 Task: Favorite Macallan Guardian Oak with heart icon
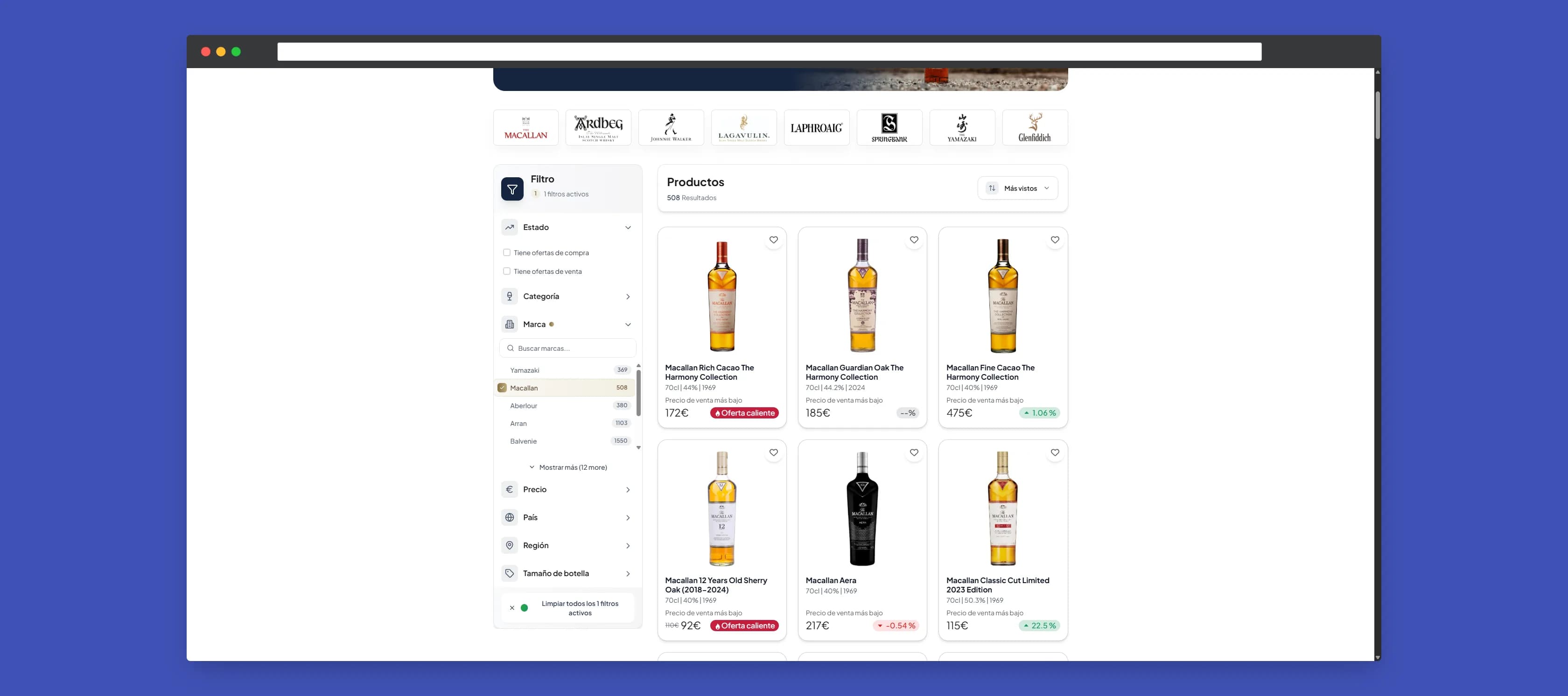point(914,240)
